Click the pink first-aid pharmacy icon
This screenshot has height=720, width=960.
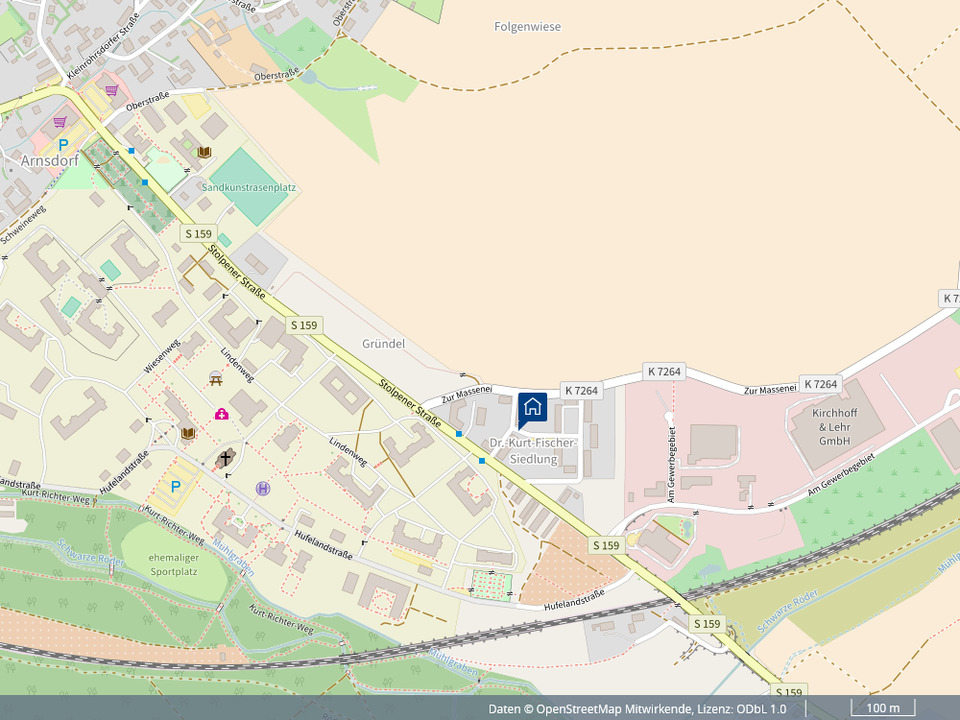tap(221, 413)
